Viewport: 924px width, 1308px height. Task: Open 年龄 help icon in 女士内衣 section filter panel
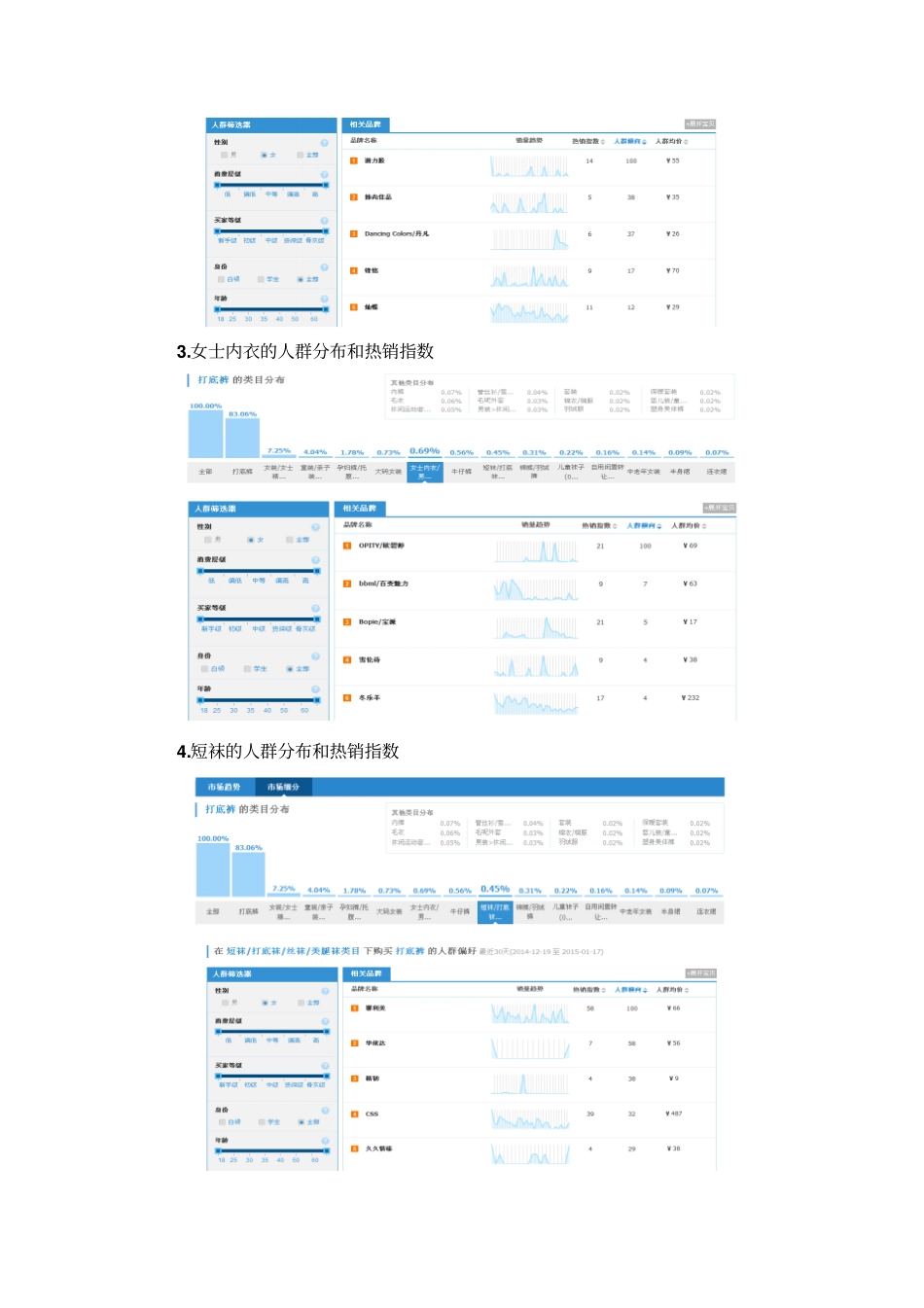pyautogui.click(x=316, y=689)
